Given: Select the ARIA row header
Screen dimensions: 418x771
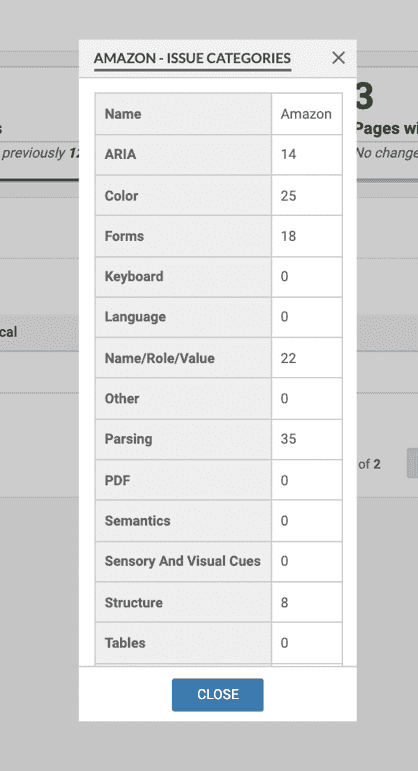Looking at the screenshot, I should coord(183,154).
